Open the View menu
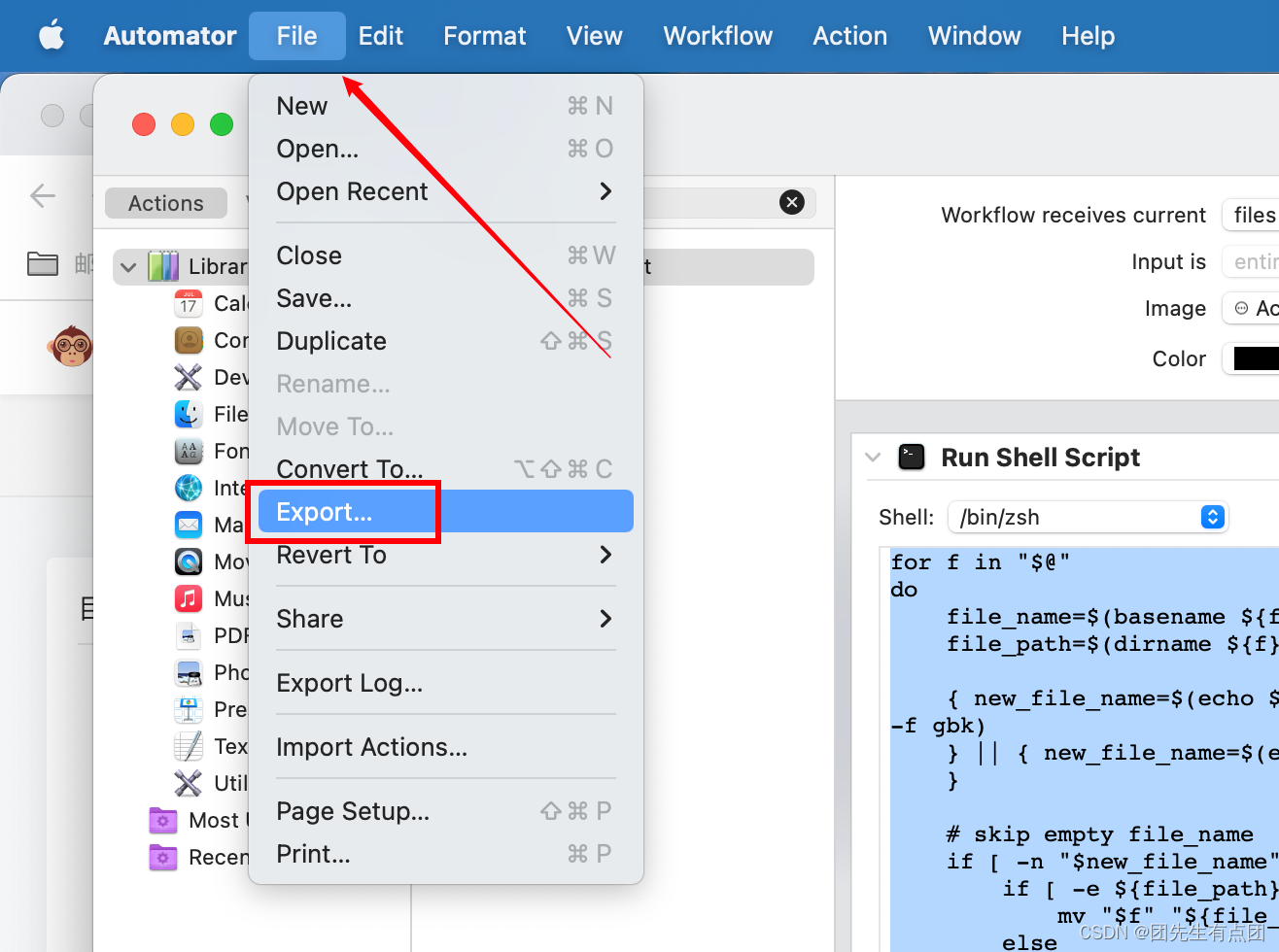 tap(594, 36)
